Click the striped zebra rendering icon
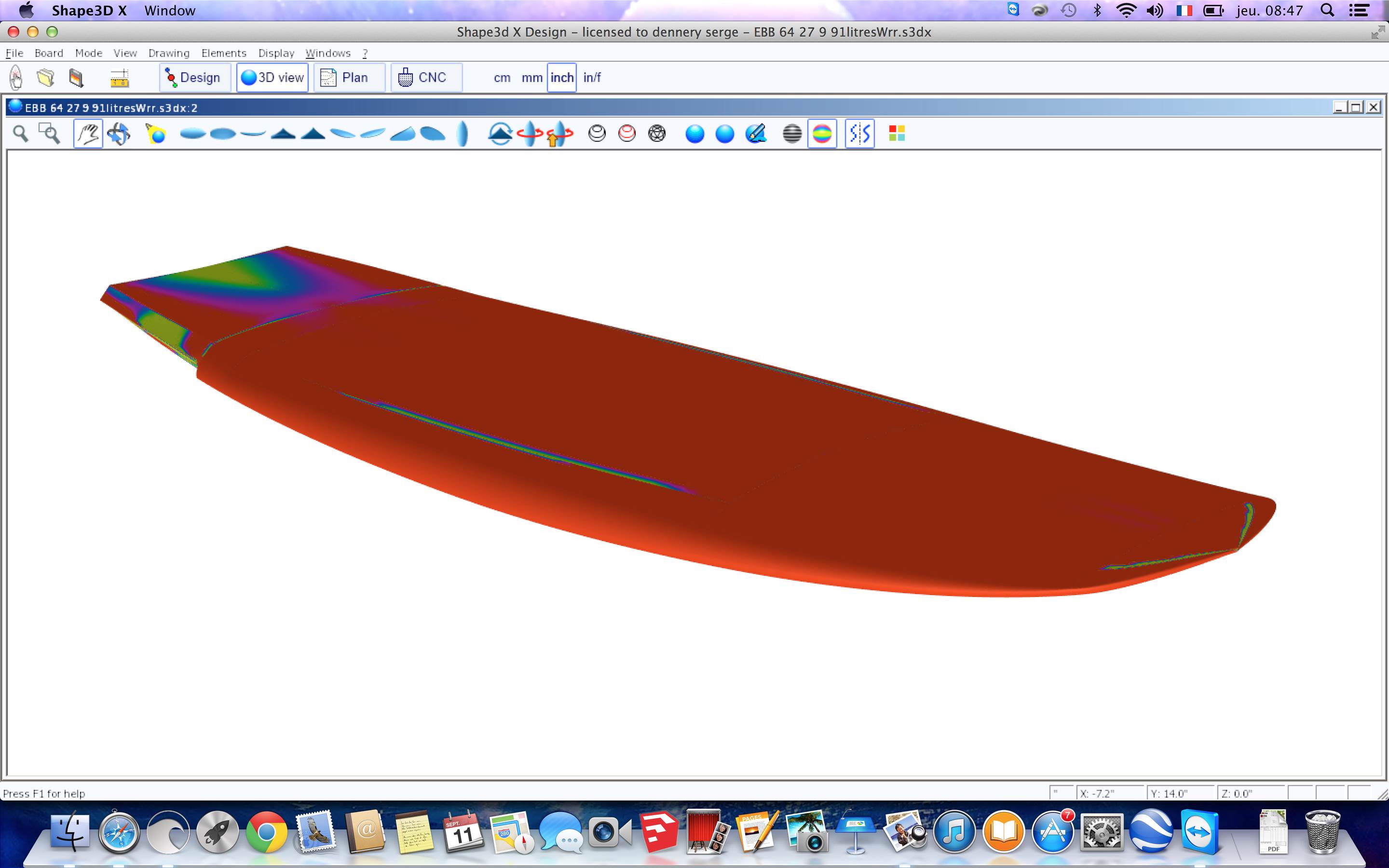This screenshot has width=1389, height=868. 791,134
